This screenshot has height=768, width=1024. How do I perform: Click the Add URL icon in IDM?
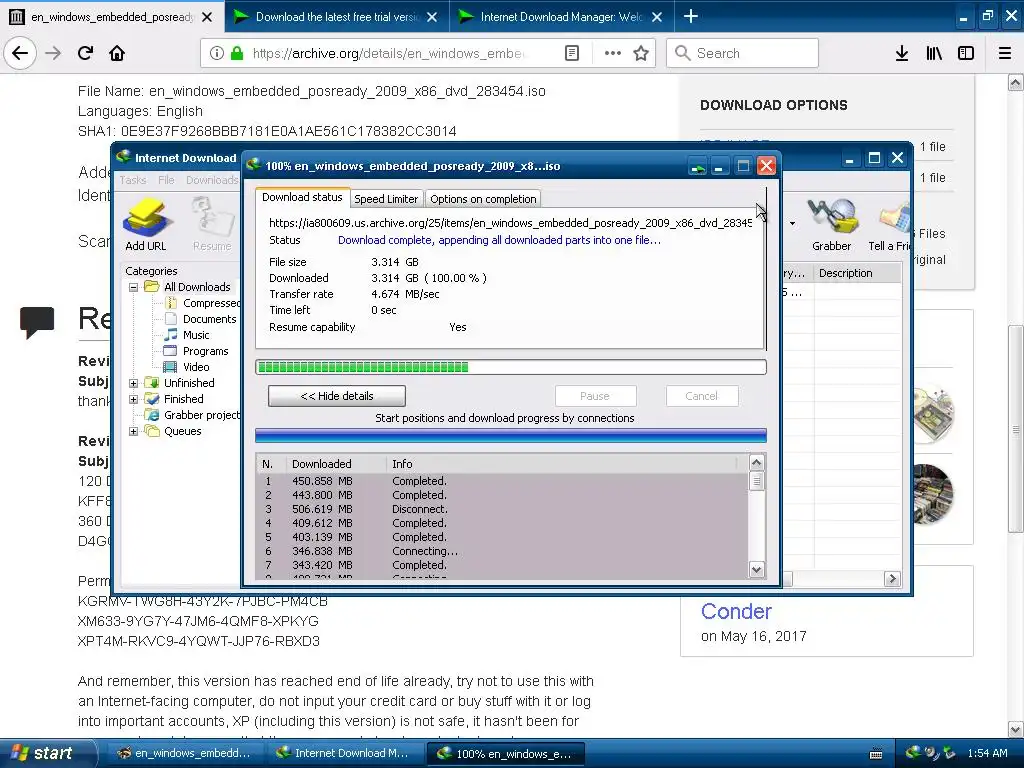point(146,225)
